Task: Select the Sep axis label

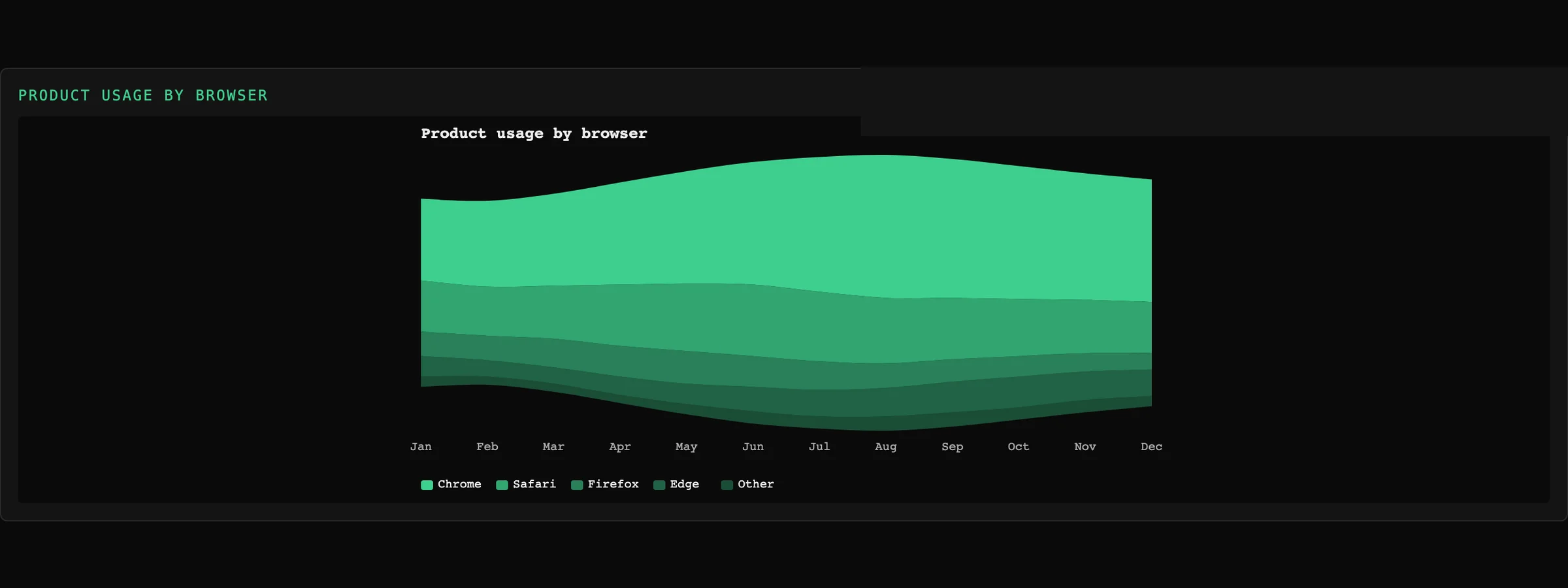Action: coord(952,447)
